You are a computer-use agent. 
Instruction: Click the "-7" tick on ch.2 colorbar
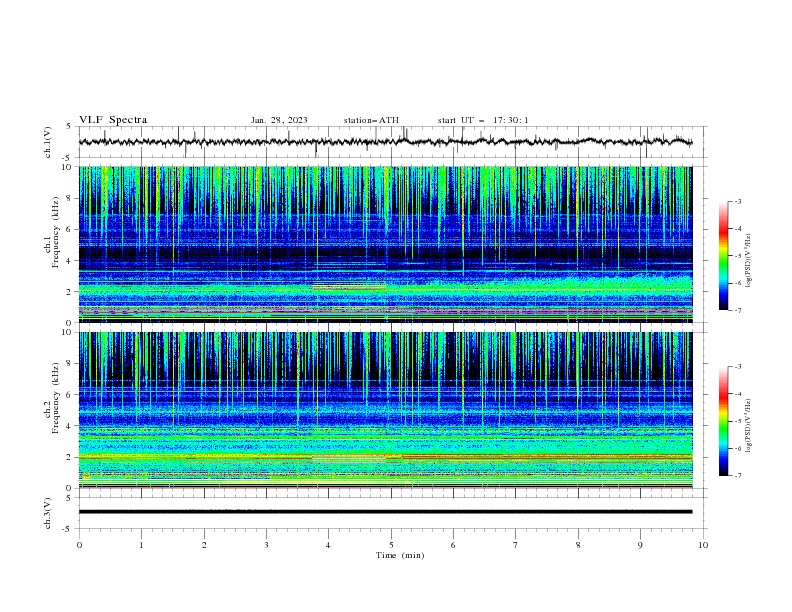coord(738,476)
